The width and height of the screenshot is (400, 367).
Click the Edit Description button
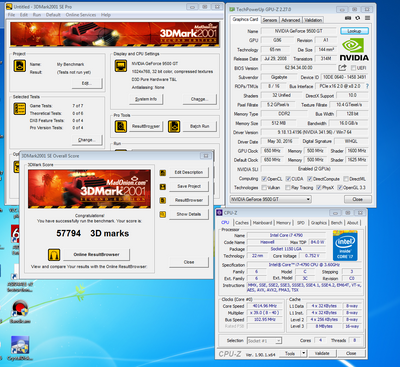pos(189,172)
